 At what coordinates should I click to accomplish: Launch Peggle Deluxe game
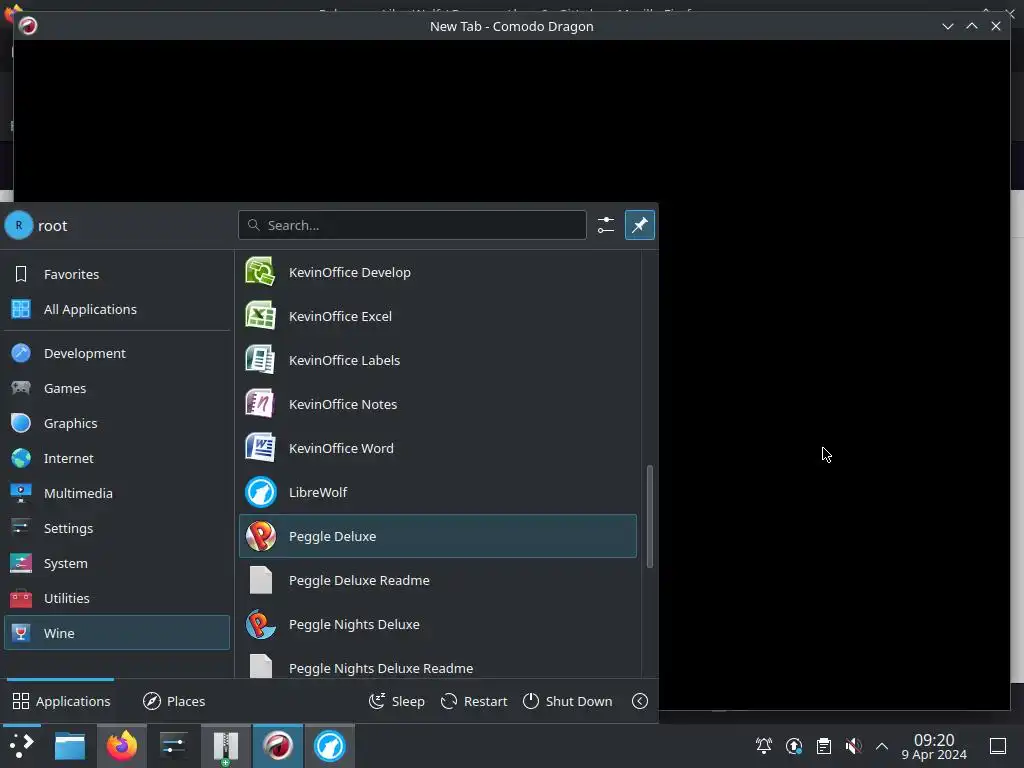(x=438, y=536)
